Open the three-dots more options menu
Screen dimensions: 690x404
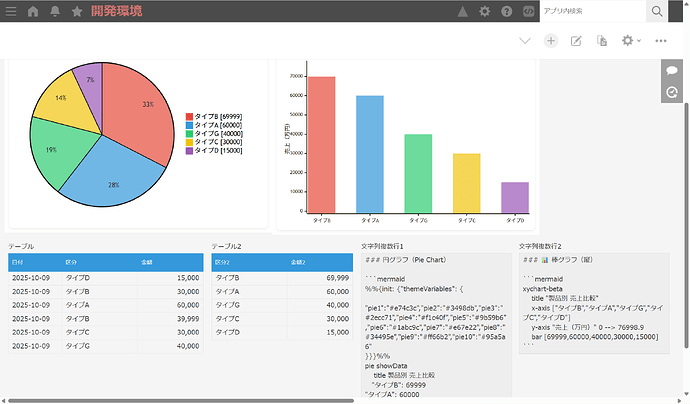pyautogui.click(x=661, y=41)
